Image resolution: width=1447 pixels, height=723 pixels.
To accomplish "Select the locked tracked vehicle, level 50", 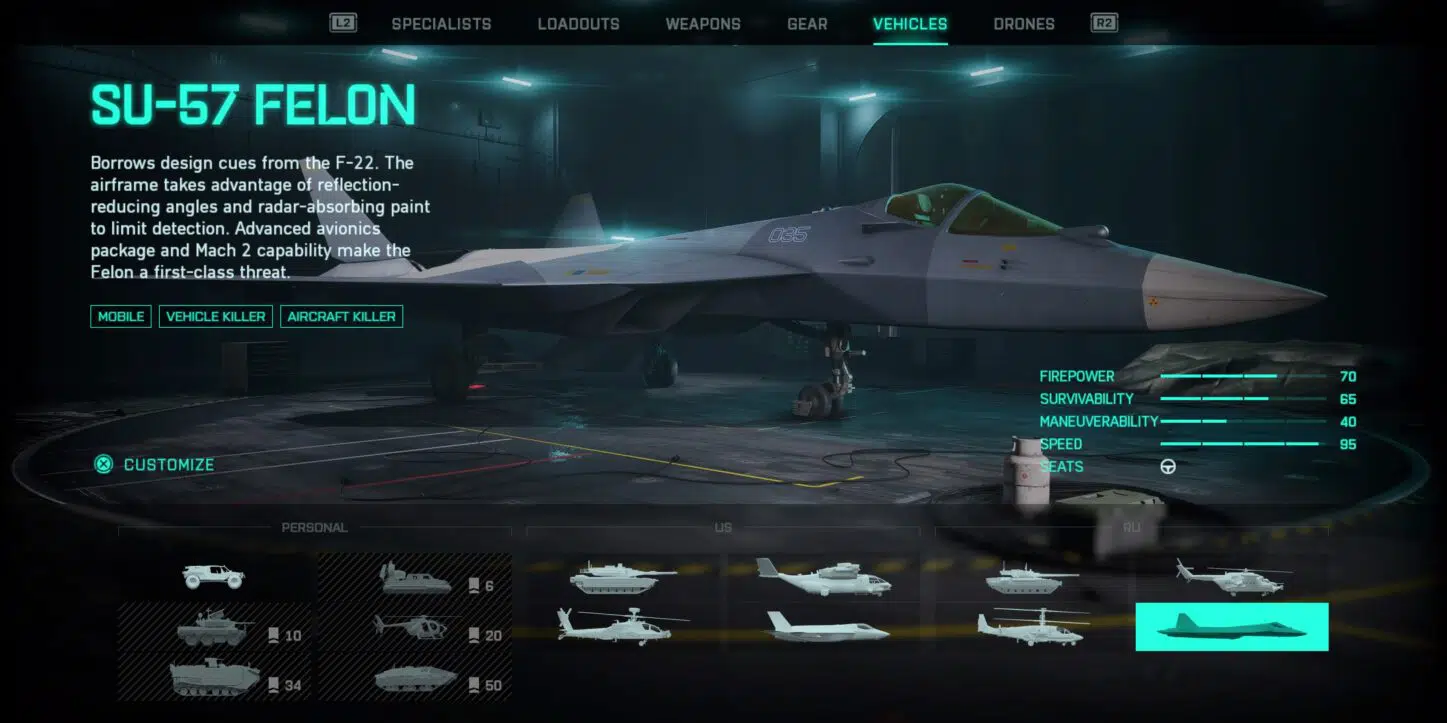I will [x=415, y=677].
